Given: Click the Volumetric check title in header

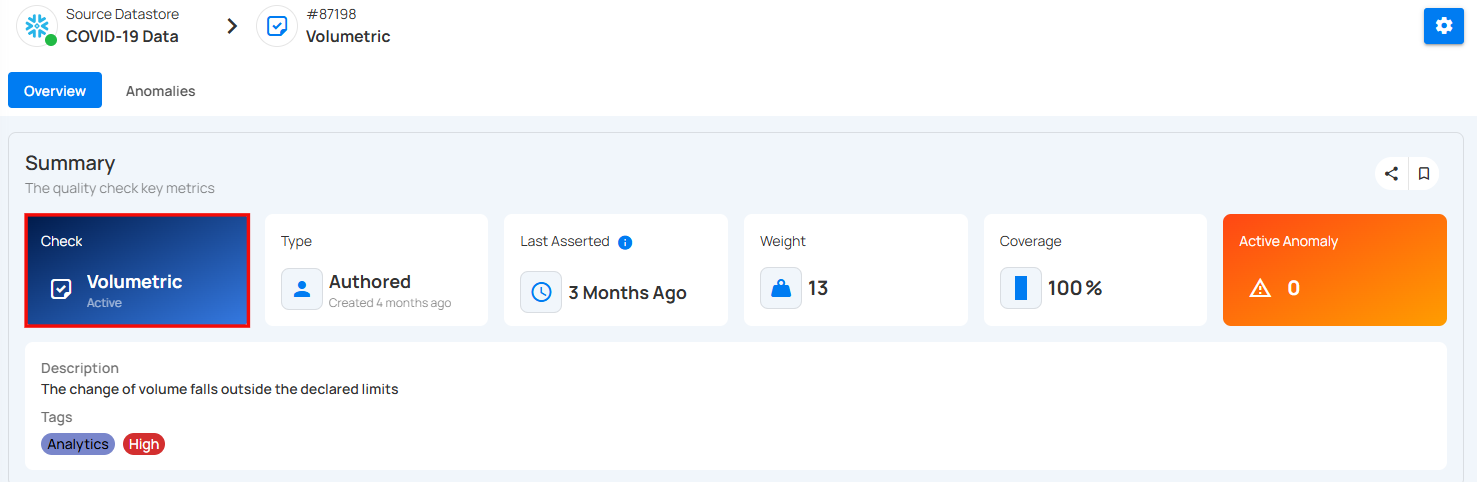Looking at the screenshot, I should coord(348,37).
